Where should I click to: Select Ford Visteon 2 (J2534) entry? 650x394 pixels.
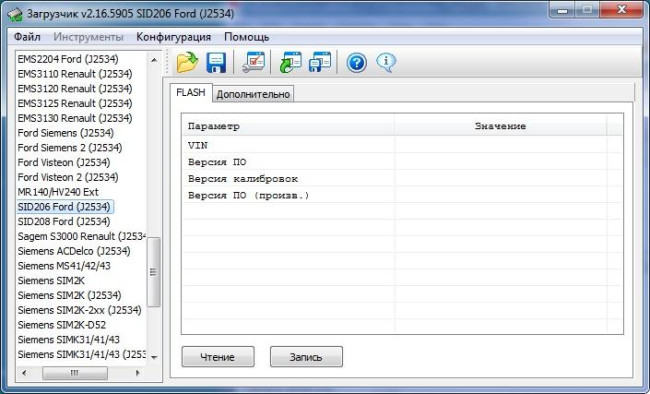(x=68, y=177)
